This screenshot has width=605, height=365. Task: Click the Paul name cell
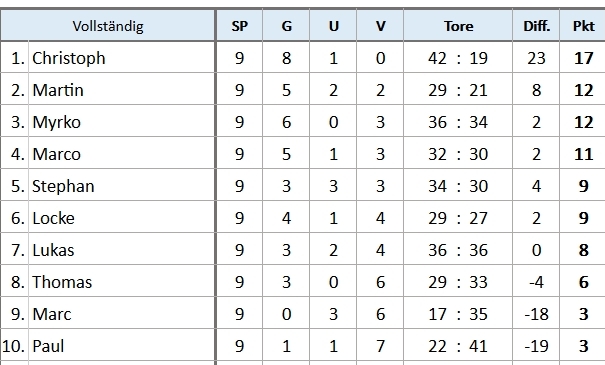tap(122, 346)
